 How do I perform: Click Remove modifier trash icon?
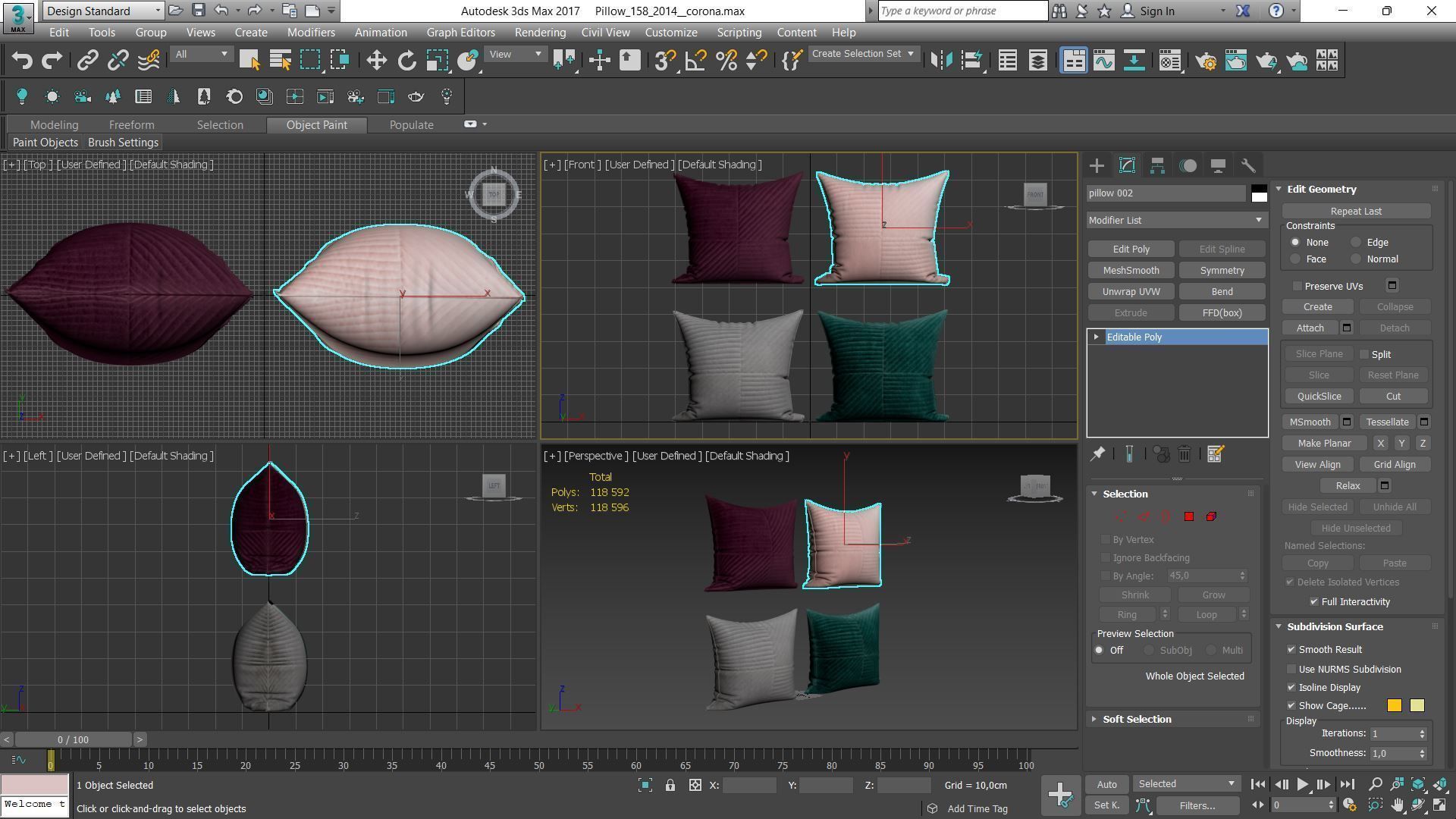pyautogui.click(x=1185, y=454)
